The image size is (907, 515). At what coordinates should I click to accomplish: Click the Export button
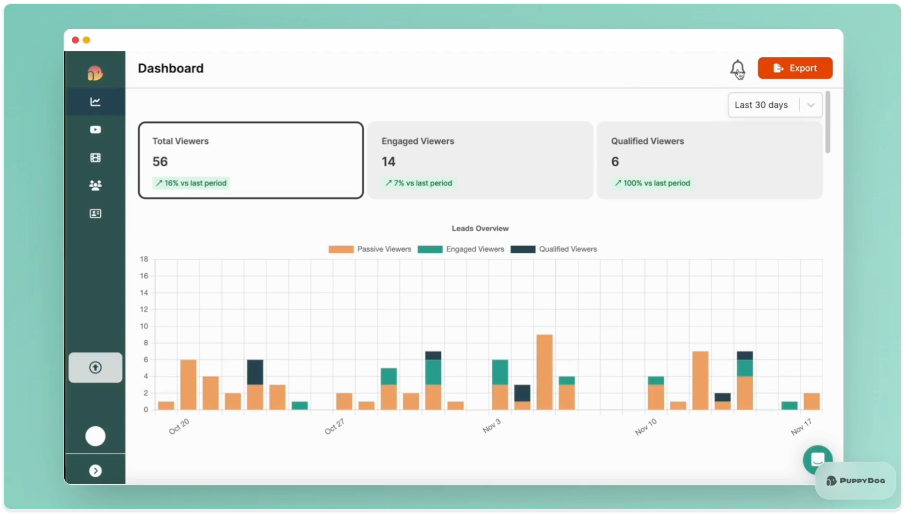click(795, 68)
